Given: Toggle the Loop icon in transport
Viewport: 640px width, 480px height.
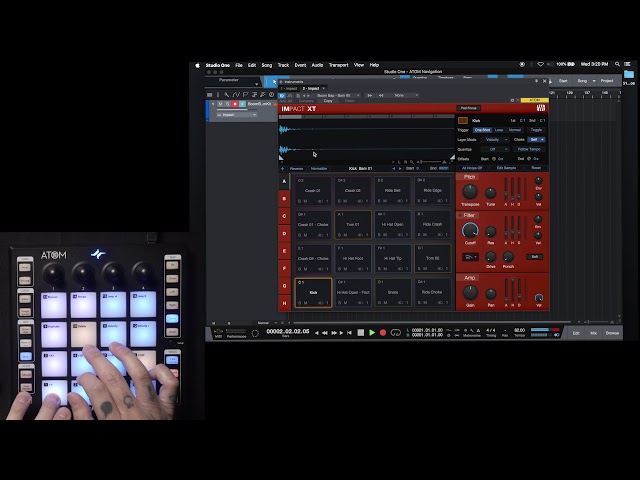Looking at the screenshot, I should pos(396,333).
